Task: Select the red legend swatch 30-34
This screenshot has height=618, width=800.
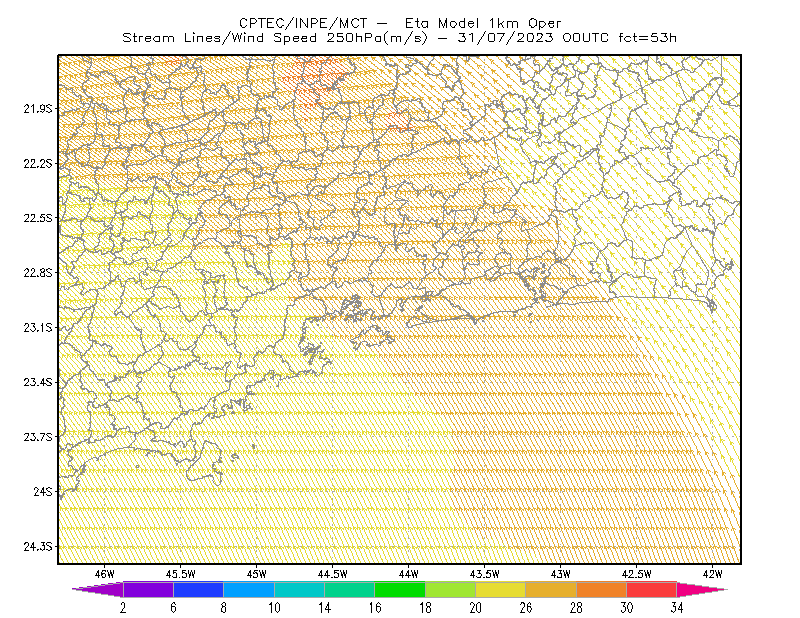Action: pos(652,589)
